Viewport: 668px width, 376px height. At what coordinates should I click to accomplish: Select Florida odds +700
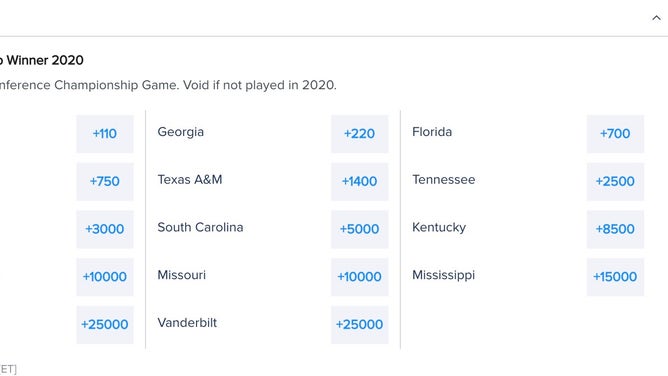click(x=615, y=134)
